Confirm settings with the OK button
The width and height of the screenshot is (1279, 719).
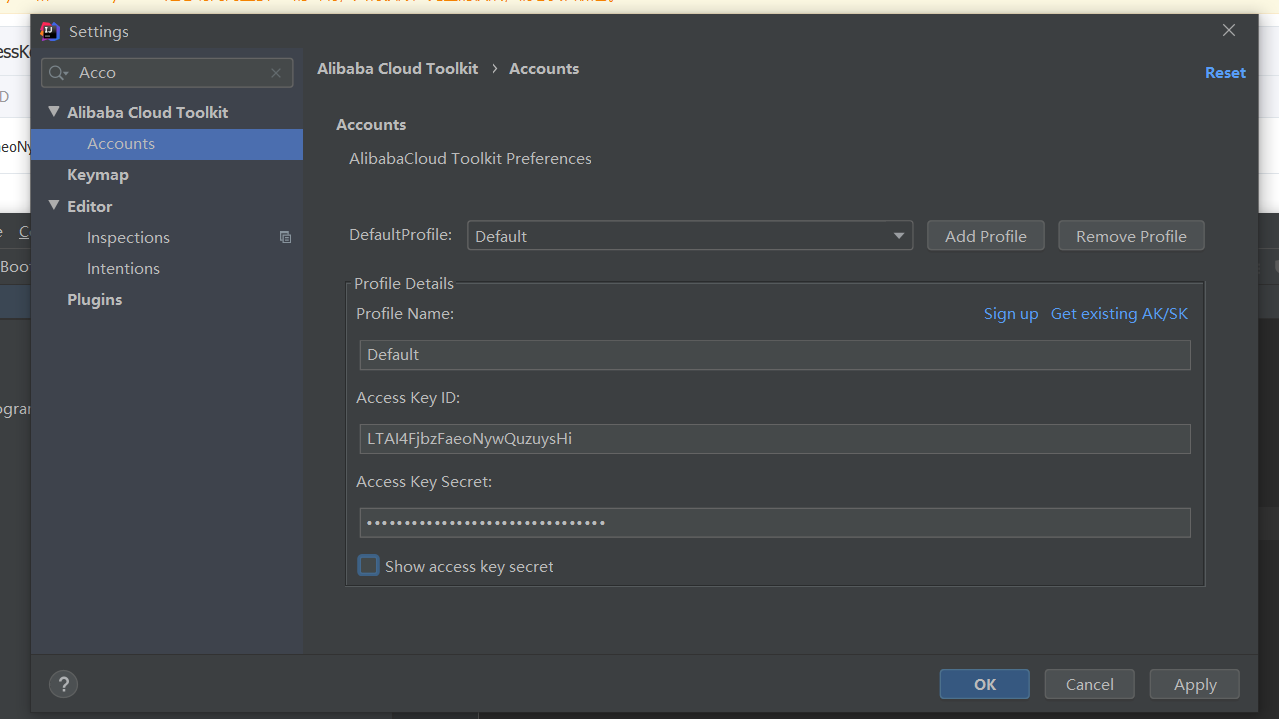tap(985, 684)
